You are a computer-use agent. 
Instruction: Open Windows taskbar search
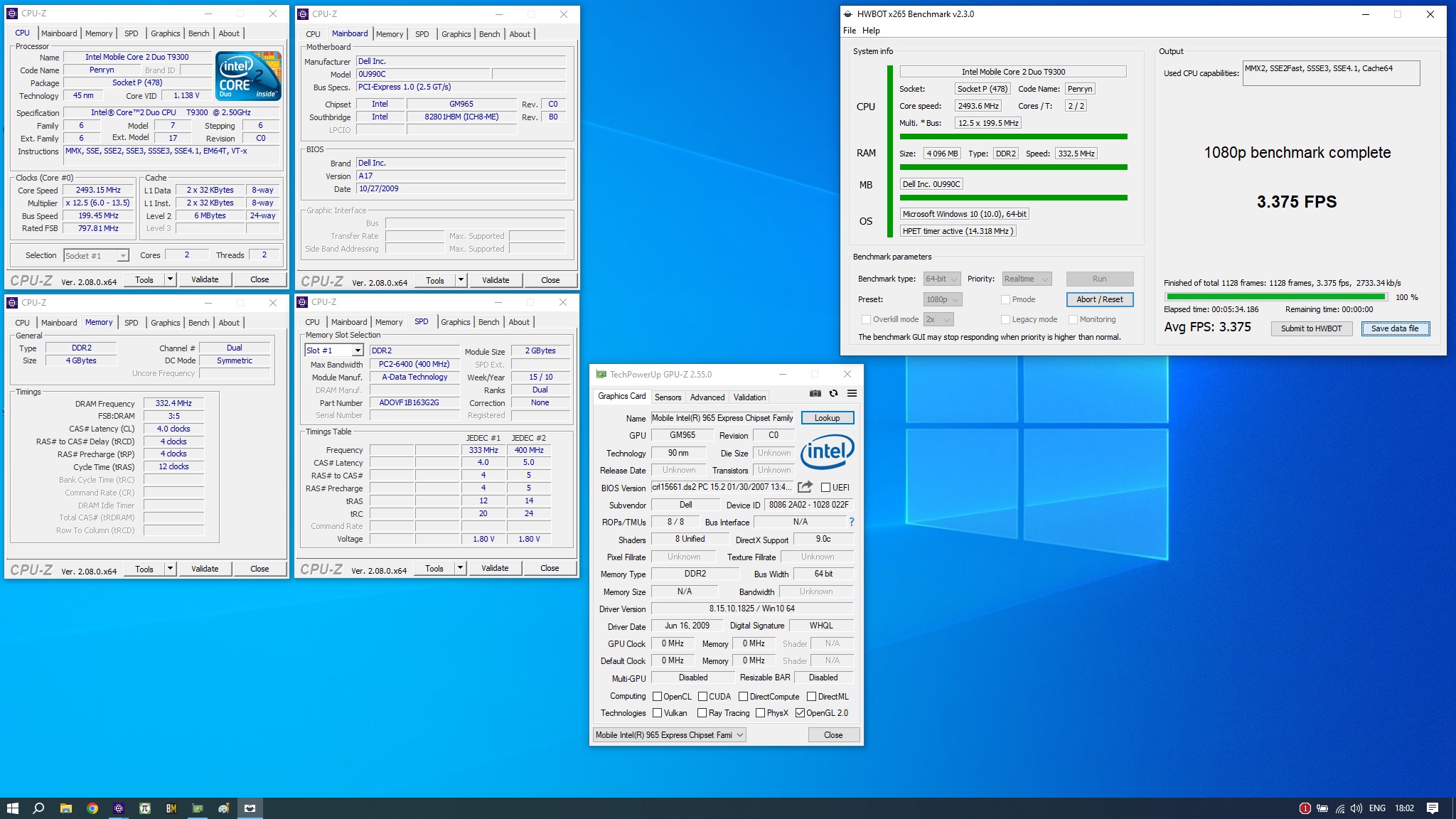tap(39, 808)
